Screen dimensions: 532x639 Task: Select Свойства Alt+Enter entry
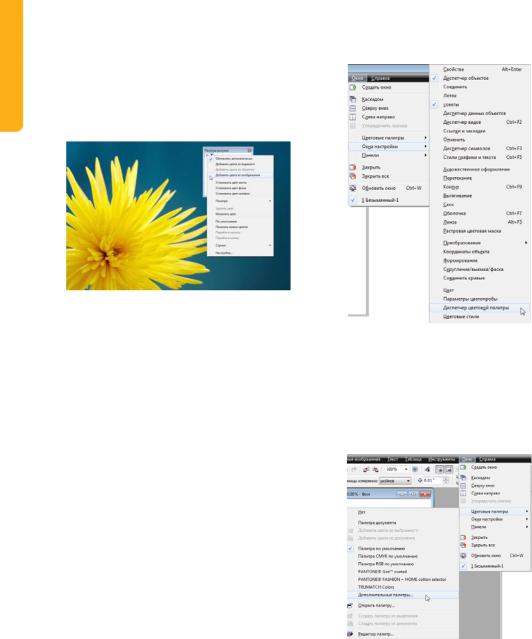pyautogui.click(x=480, y=69)
